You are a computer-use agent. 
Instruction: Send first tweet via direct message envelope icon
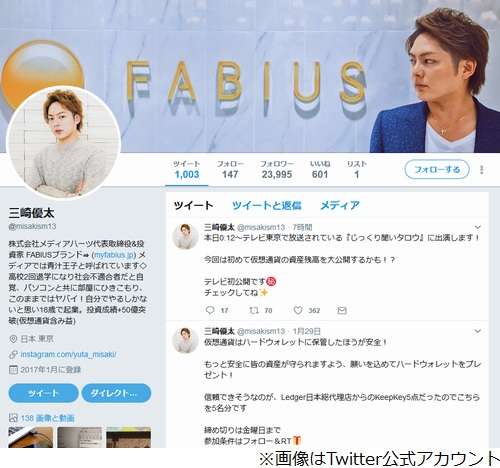pyautogui.click(x=342, y=310)
